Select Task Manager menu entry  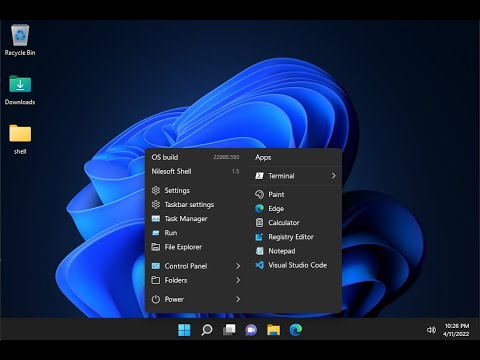(196, 219)
